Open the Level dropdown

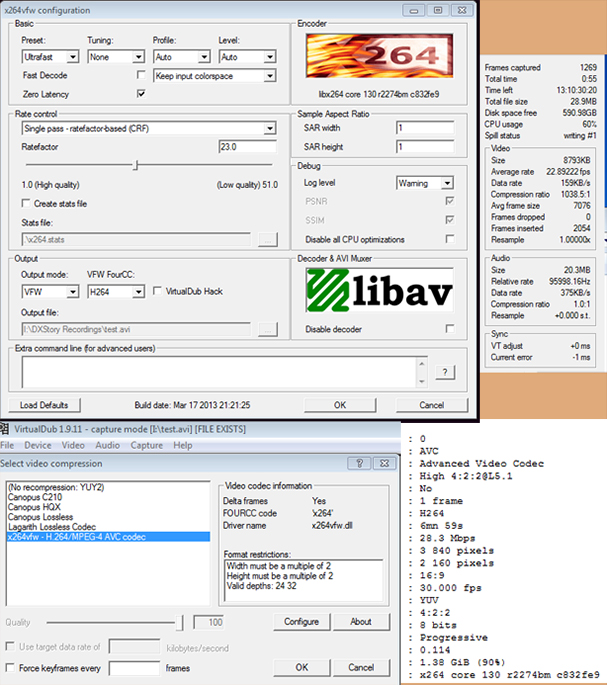[247, 57]
